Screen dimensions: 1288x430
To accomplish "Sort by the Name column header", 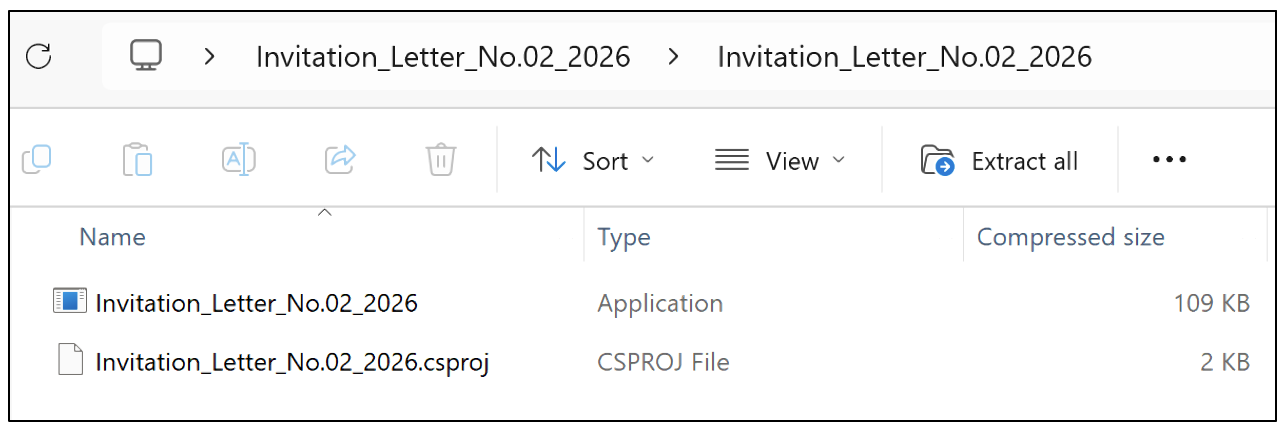I will coord(112,237).
